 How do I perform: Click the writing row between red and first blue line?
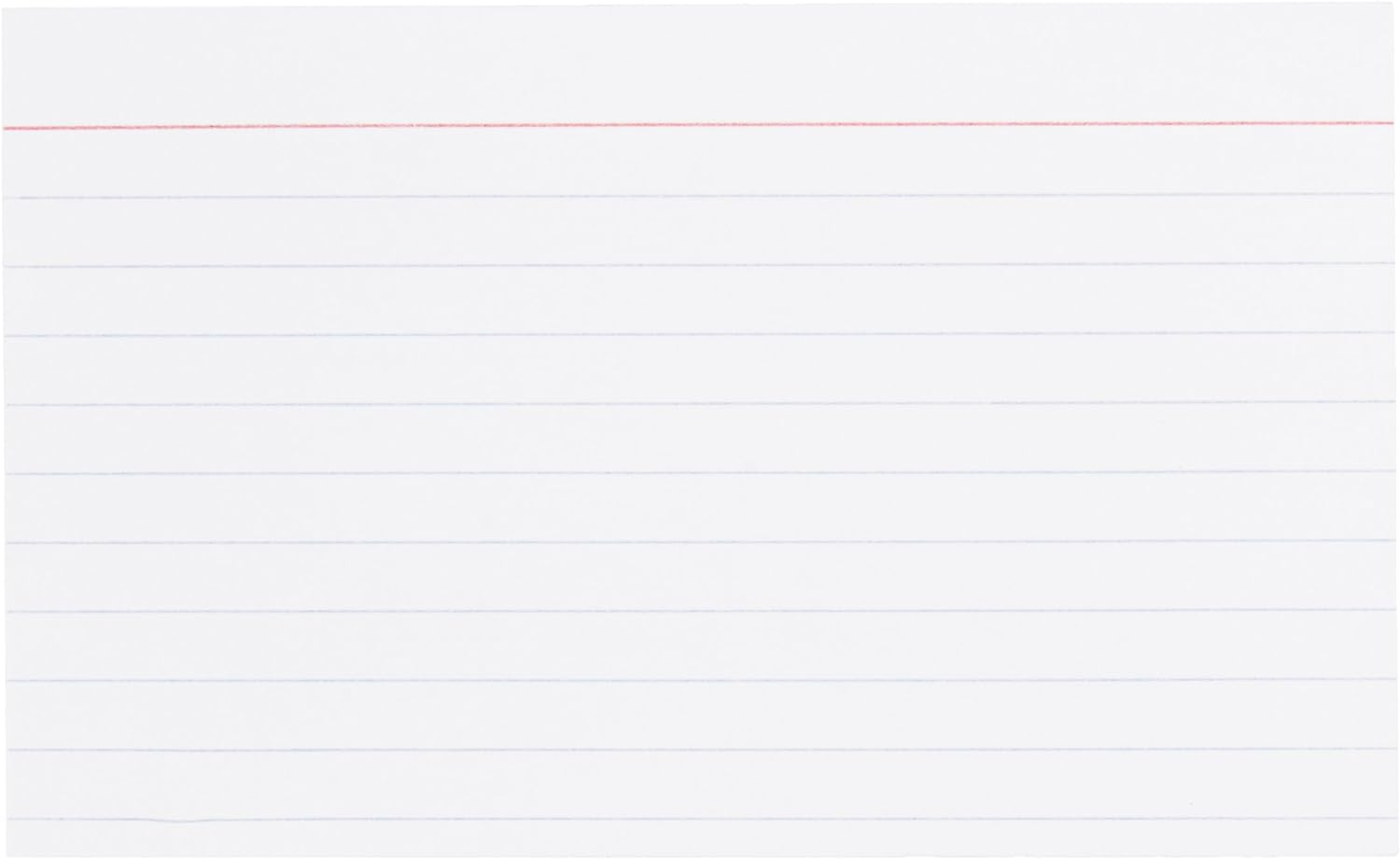coord(698,160)
